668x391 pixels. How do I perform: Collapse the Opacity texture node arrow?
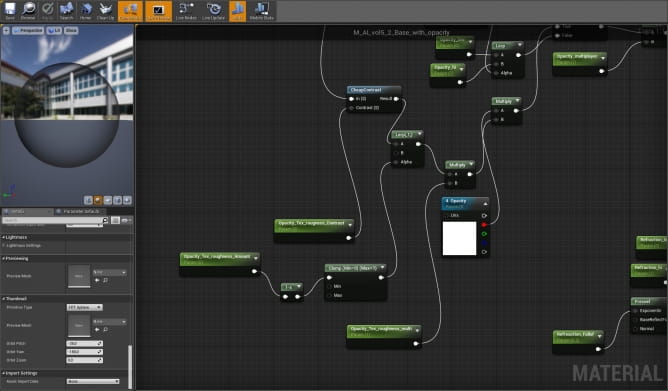pyautogui.click(x=485, y=204)
